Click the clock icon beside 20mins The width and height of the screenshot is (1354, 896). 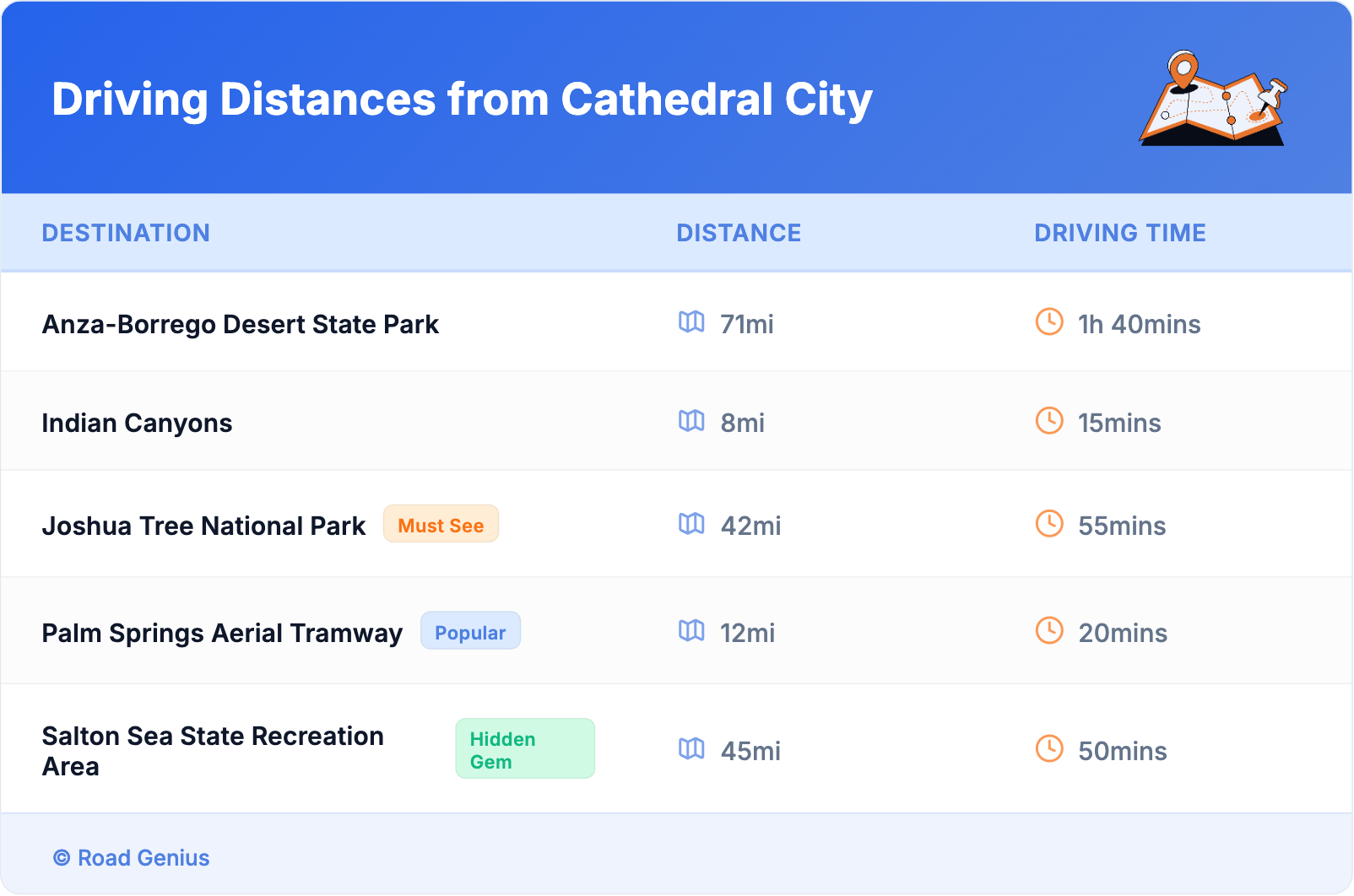click(x=1049, y=631)
